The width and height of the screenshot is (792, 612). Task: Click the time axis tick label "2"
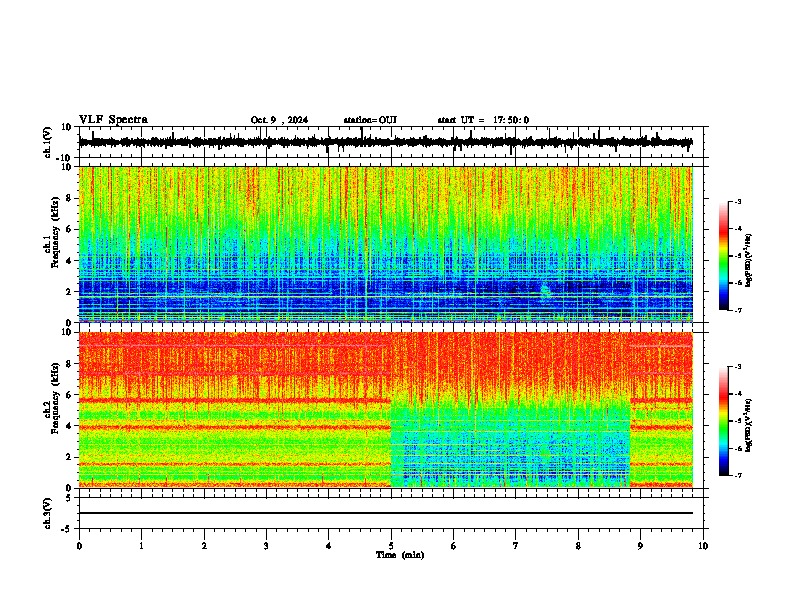[204, 546]
